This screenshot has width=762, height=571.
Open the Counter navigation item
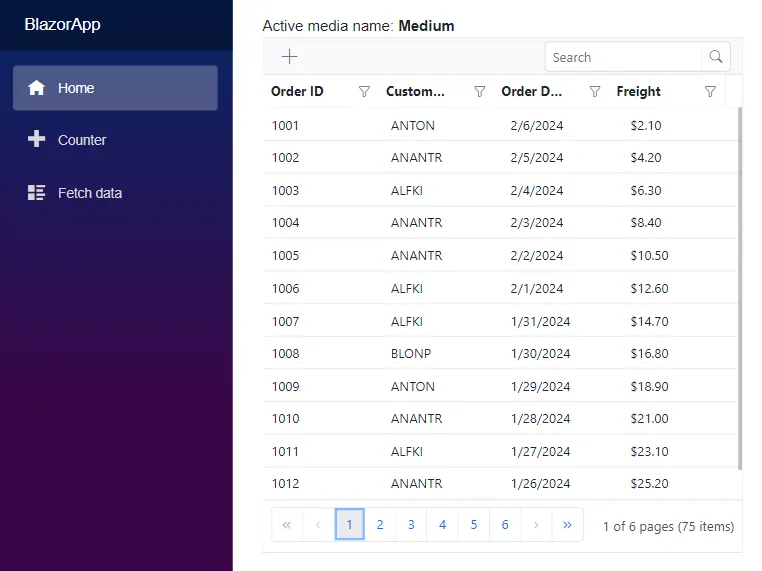coord(115,140)
